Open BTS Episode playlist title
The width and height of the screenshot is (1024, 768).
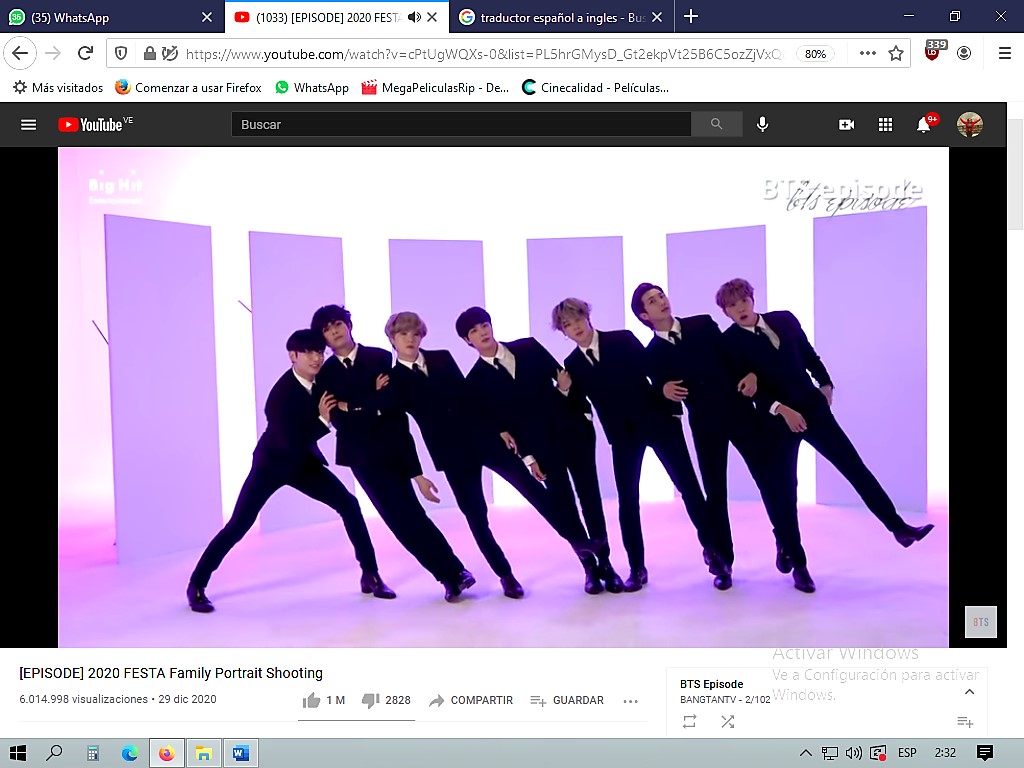711,684
